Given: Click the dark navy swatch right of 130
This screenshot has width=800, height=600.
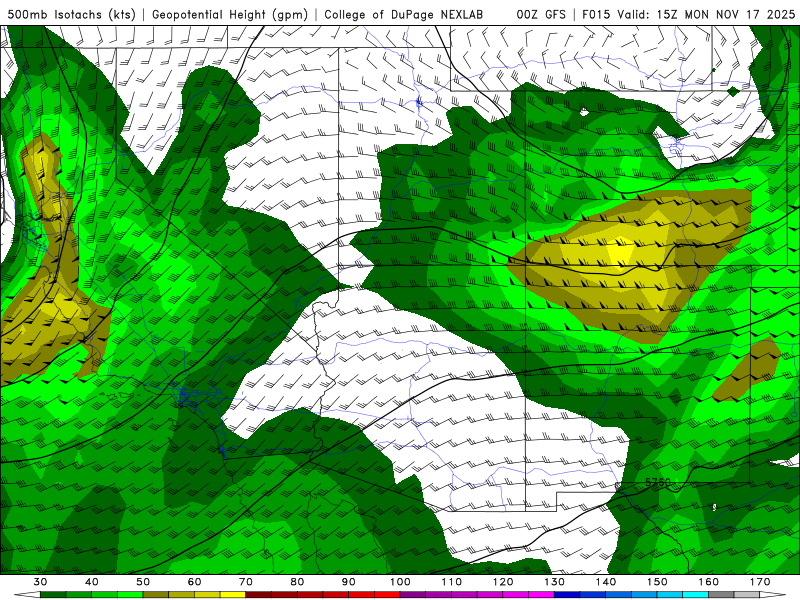Looking at the screenshot, I should pyautogui.click(x=567, y=595).
